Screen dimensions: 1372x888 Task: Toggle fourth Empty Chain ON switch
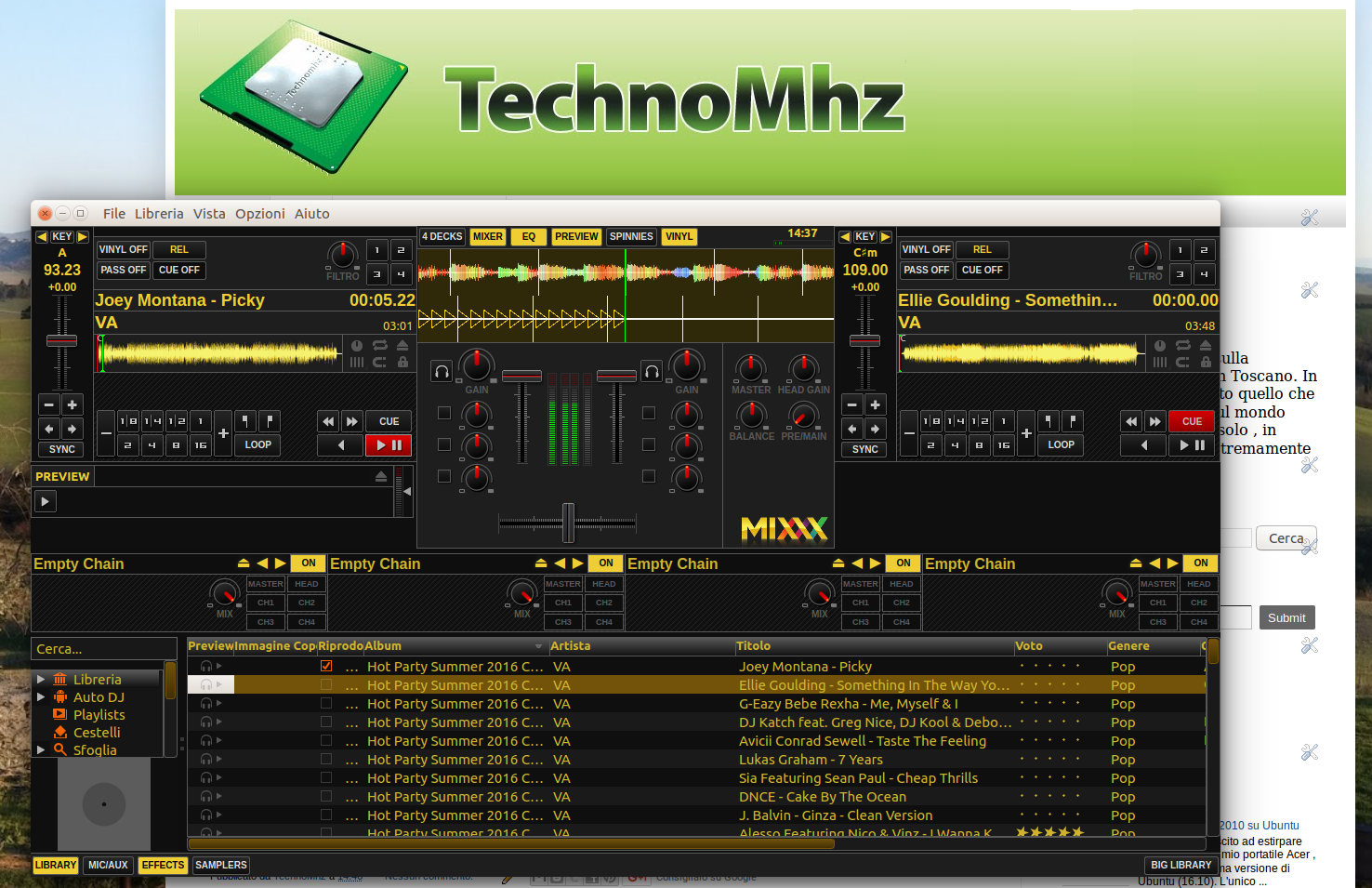[x=1201, y=563]
